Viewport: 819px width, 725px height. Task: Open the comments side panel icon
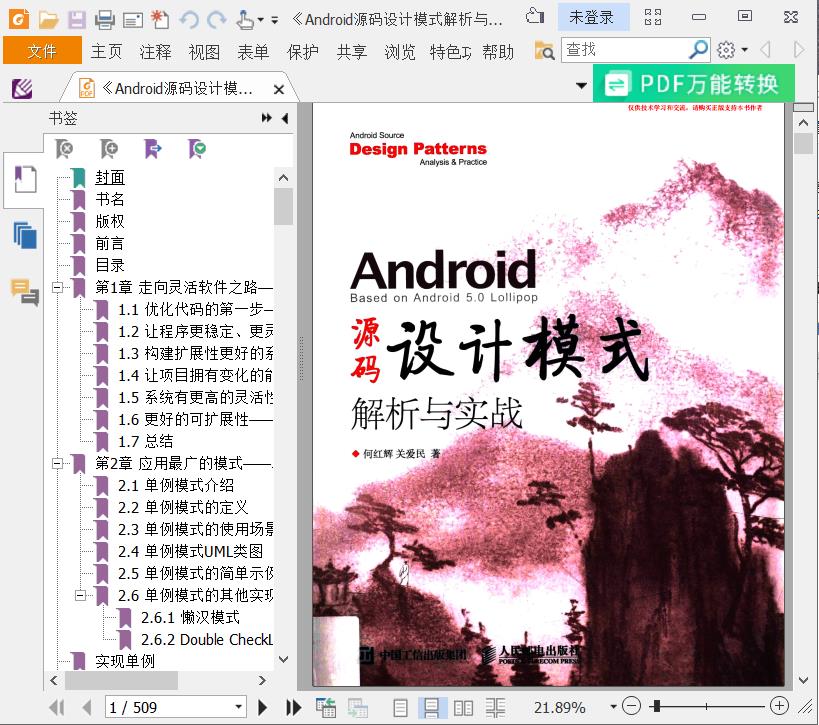pyautogui.click(x=25, y=292)
